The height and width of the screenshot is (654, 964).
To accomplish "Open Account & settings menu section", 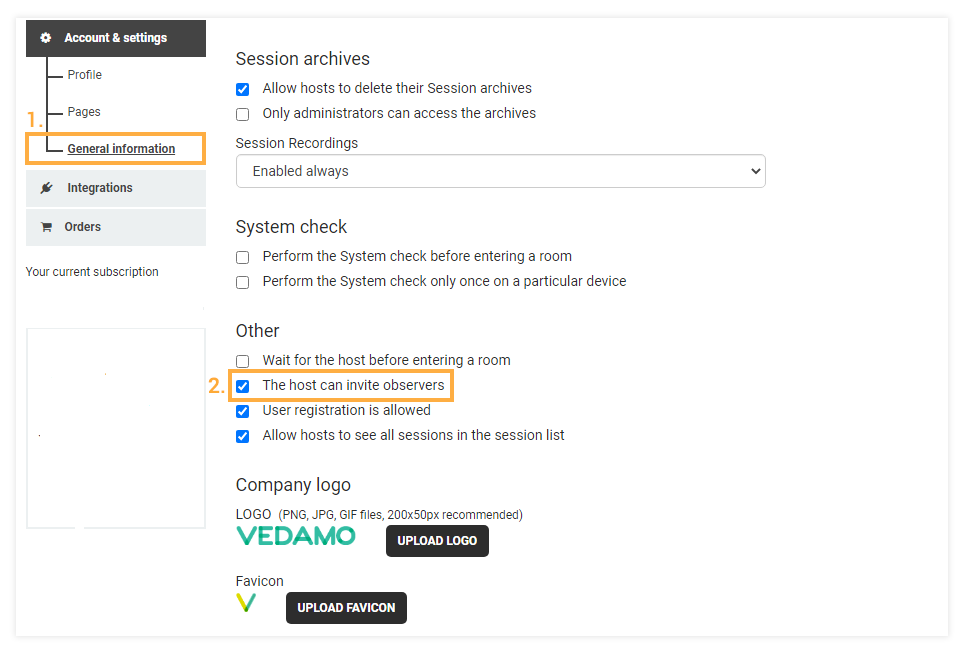I will click(x=116, y=38).
